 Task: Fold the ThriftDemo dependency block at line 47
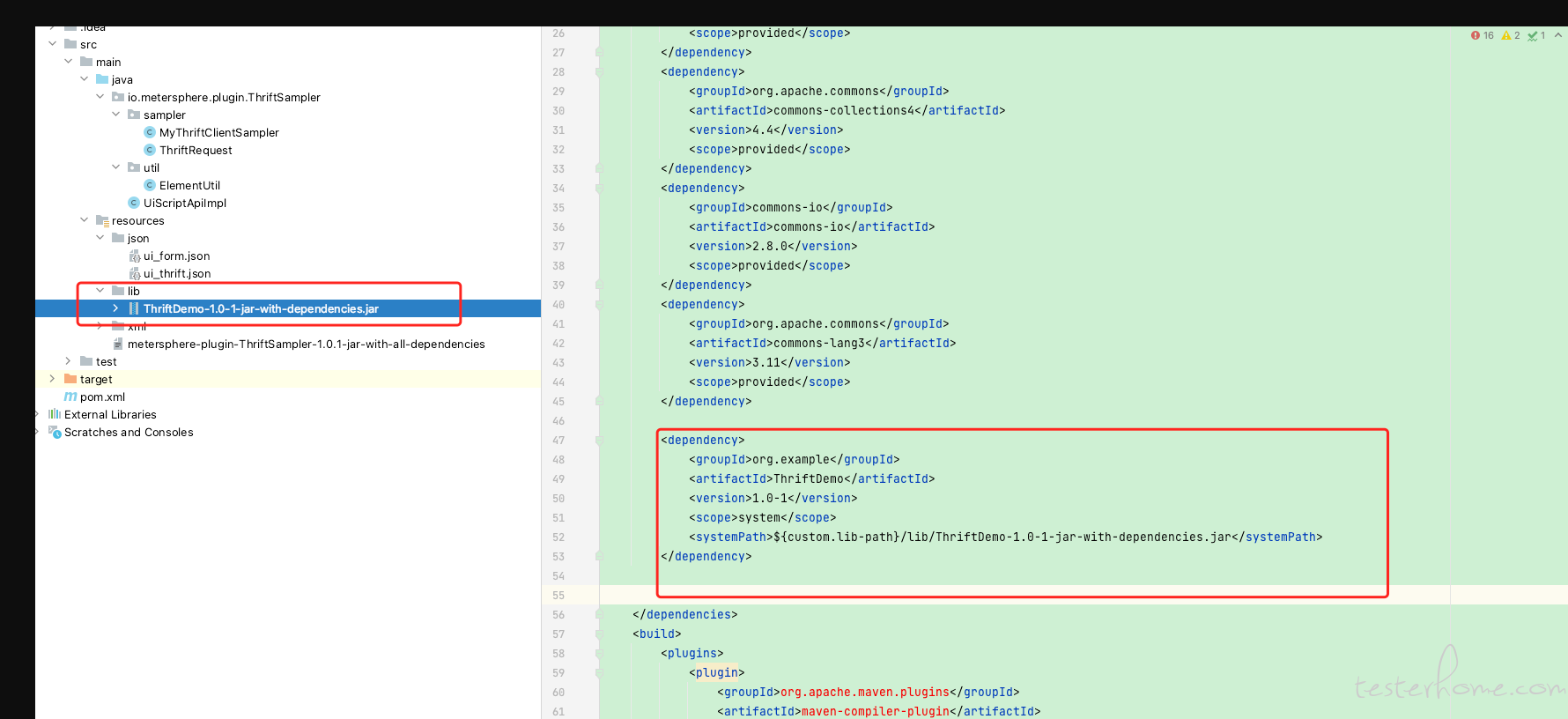599,441
